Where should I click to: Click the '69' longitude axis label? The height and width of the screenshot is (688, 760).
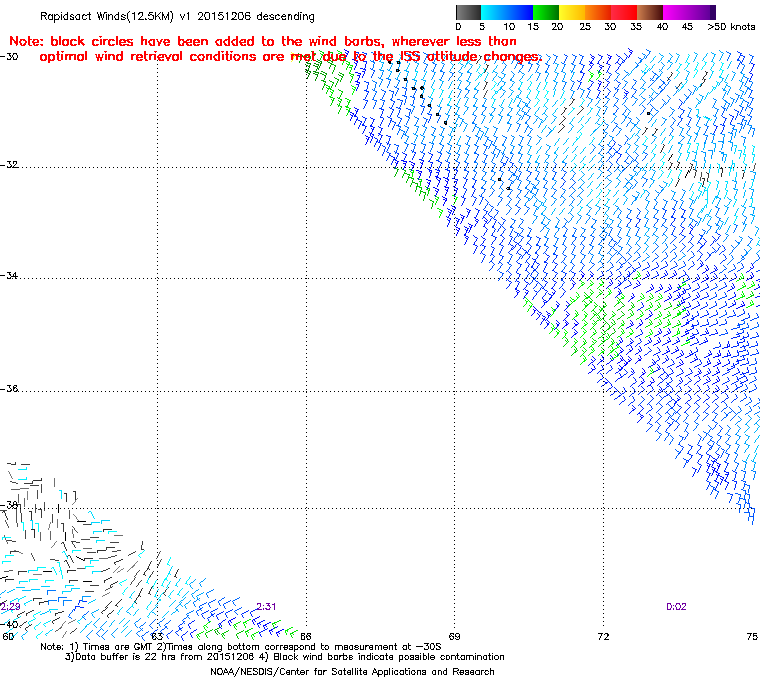[454, 636]
